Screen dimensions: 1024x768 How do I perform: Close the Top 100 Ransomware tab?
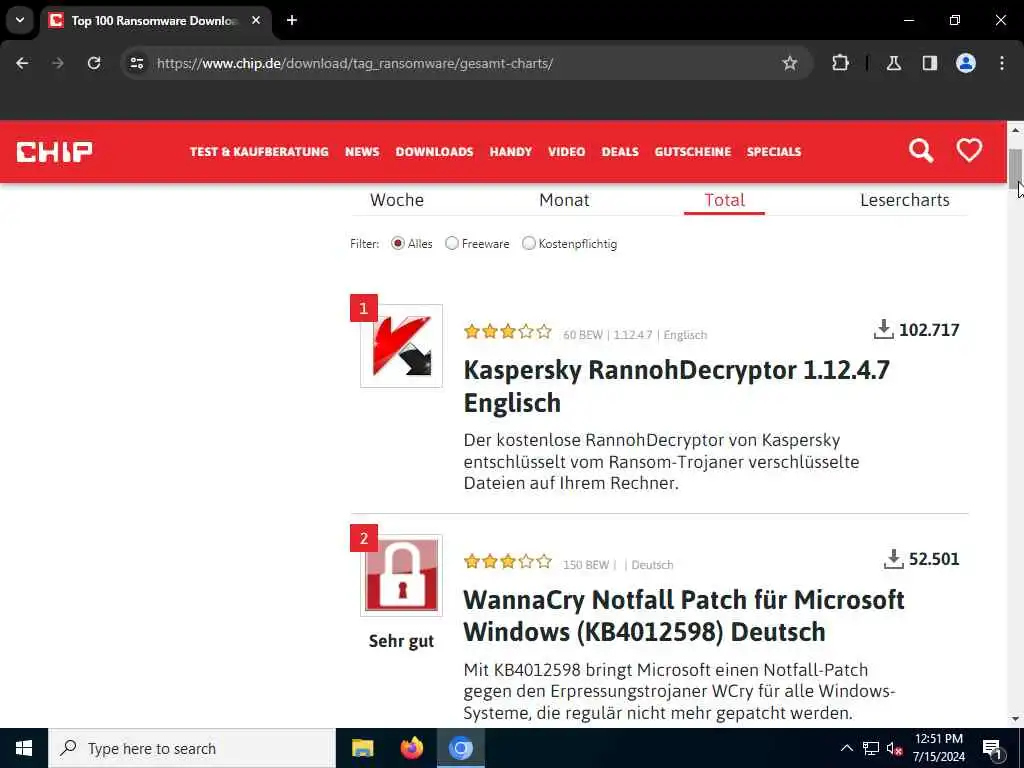(x=256, y=20)
